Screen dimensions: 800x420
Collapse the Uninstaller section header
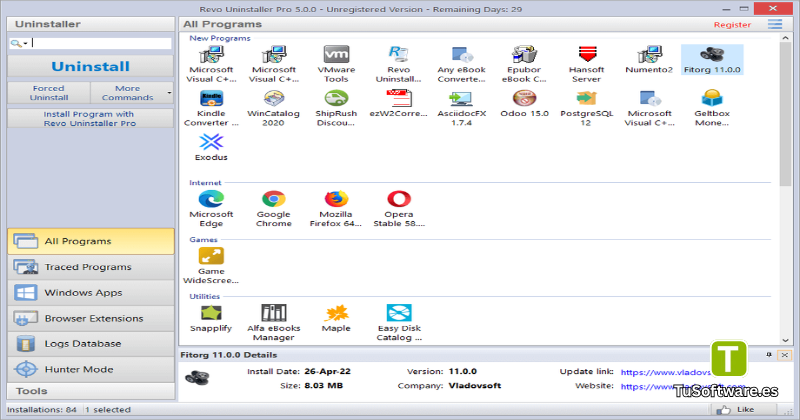click(91, 24)
